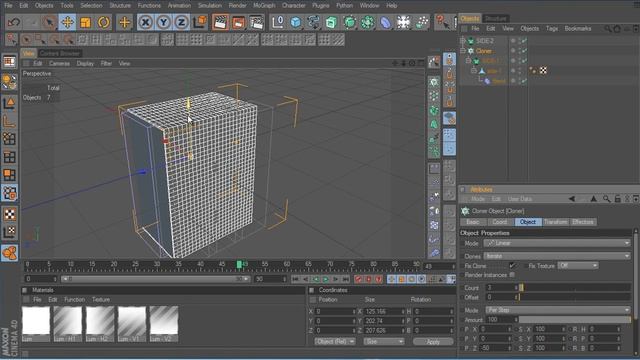Adjust the Amount slider
The height and width of the screenshot is (360, 640).
pyautogui.click(x=575, y=320)
